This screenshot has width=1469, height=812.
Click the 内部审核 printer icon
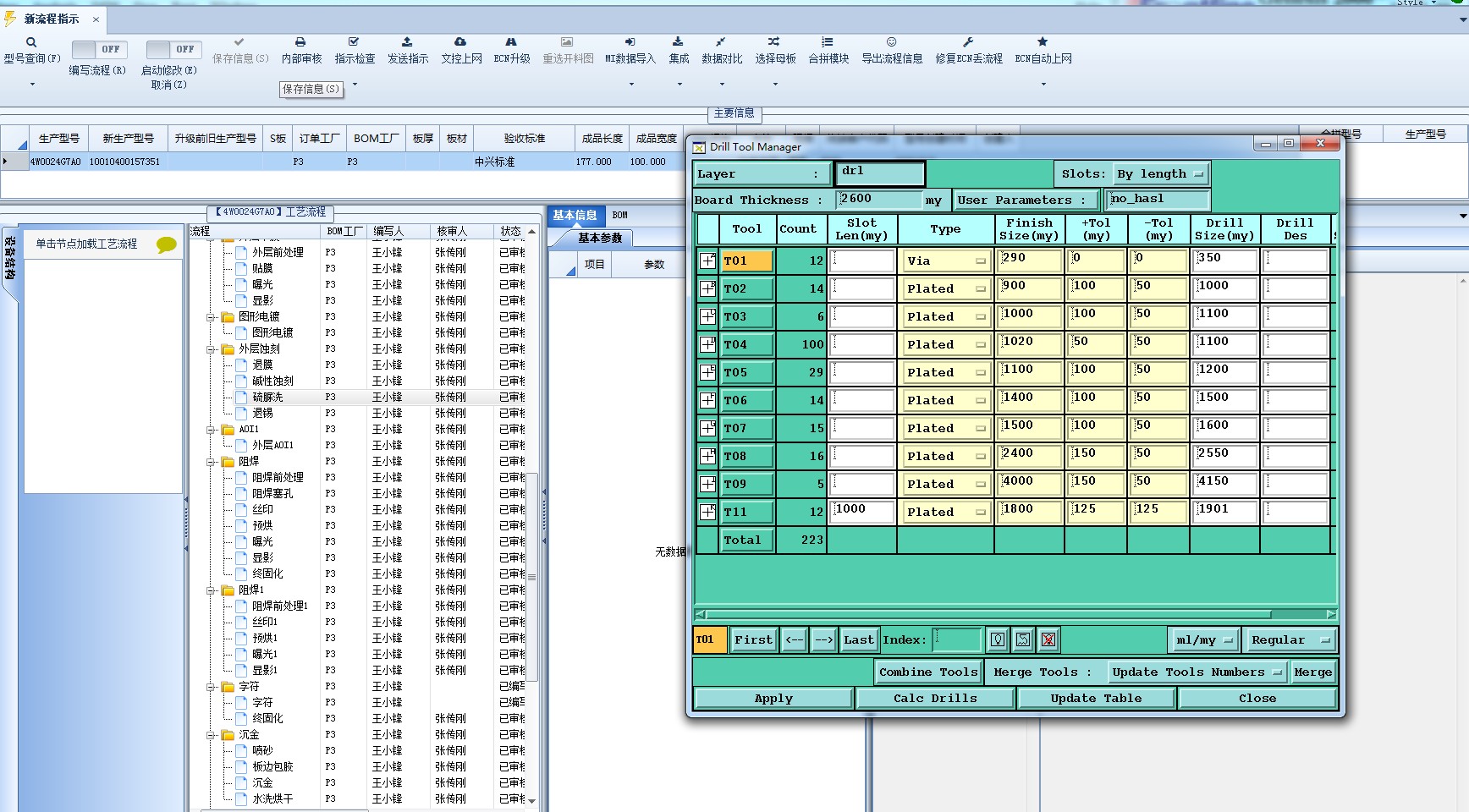point(300,42)
